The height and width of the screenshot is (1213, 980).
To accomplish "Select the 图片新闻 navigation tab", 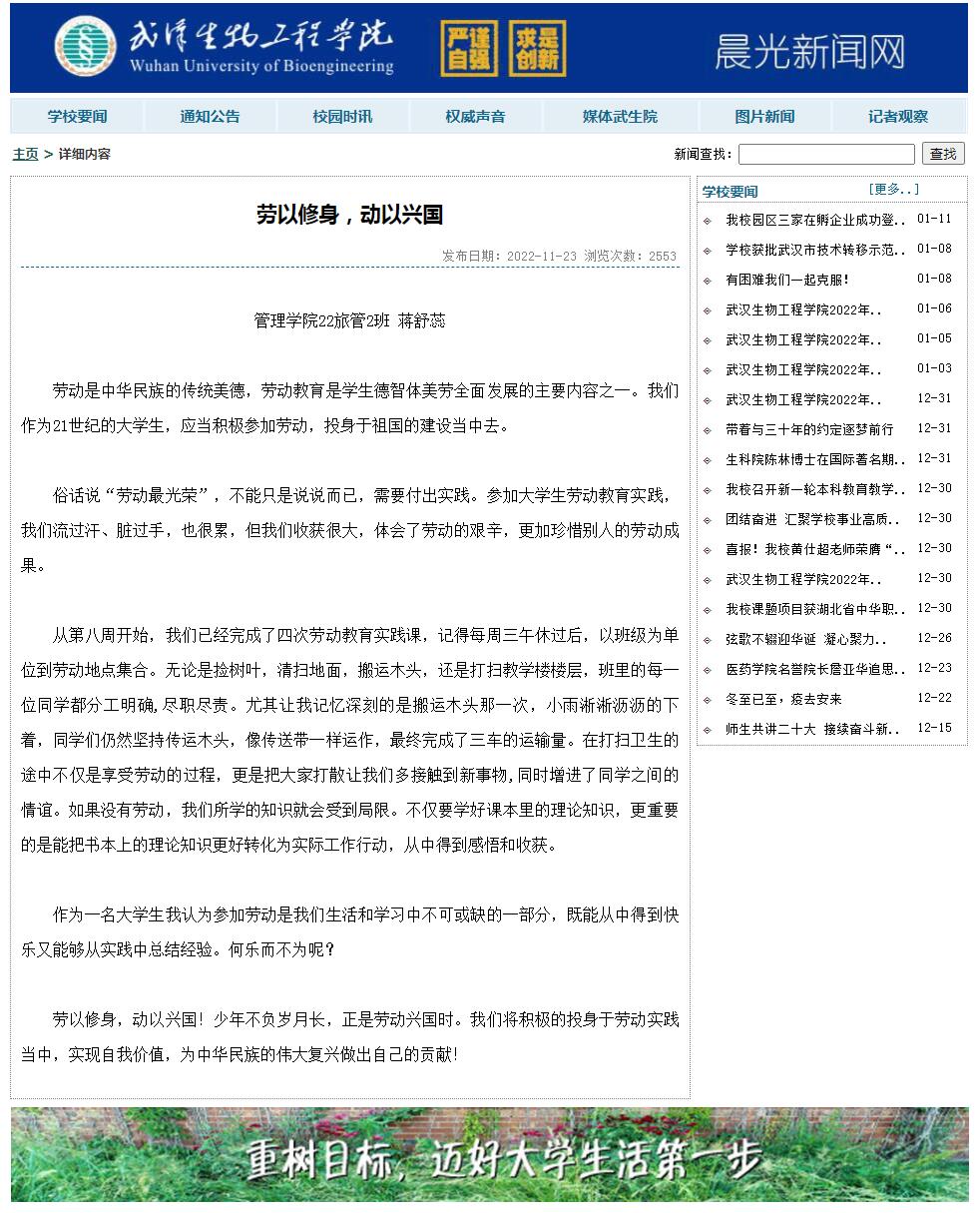I will coord(764,117).
